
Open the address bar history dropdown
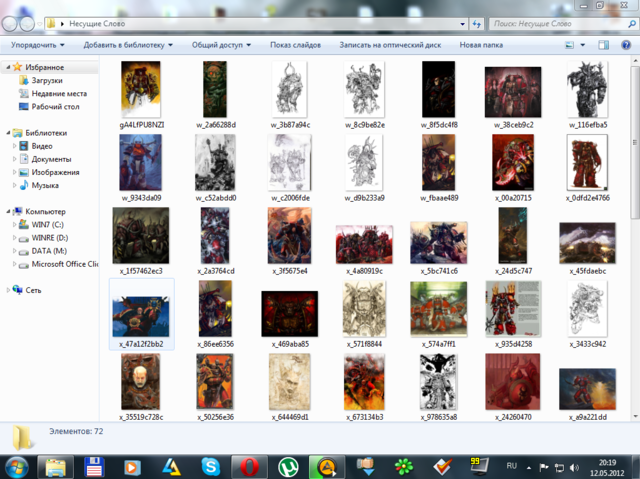462,24
